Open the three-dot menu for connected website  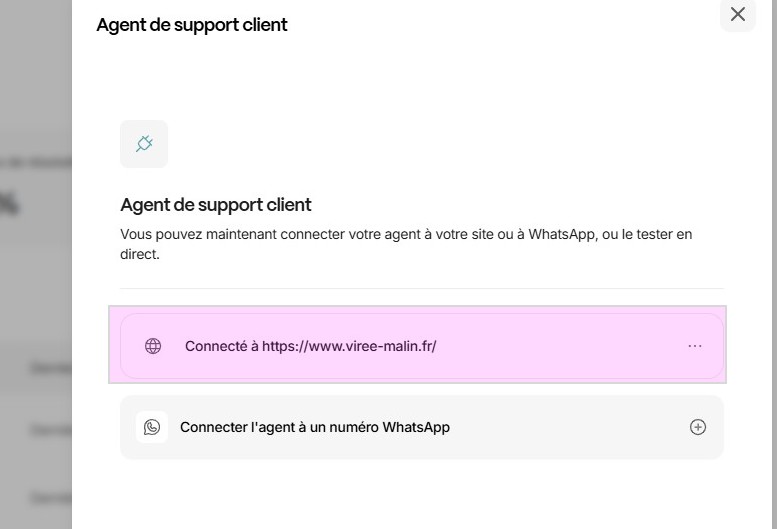click(x=695, y=346)
